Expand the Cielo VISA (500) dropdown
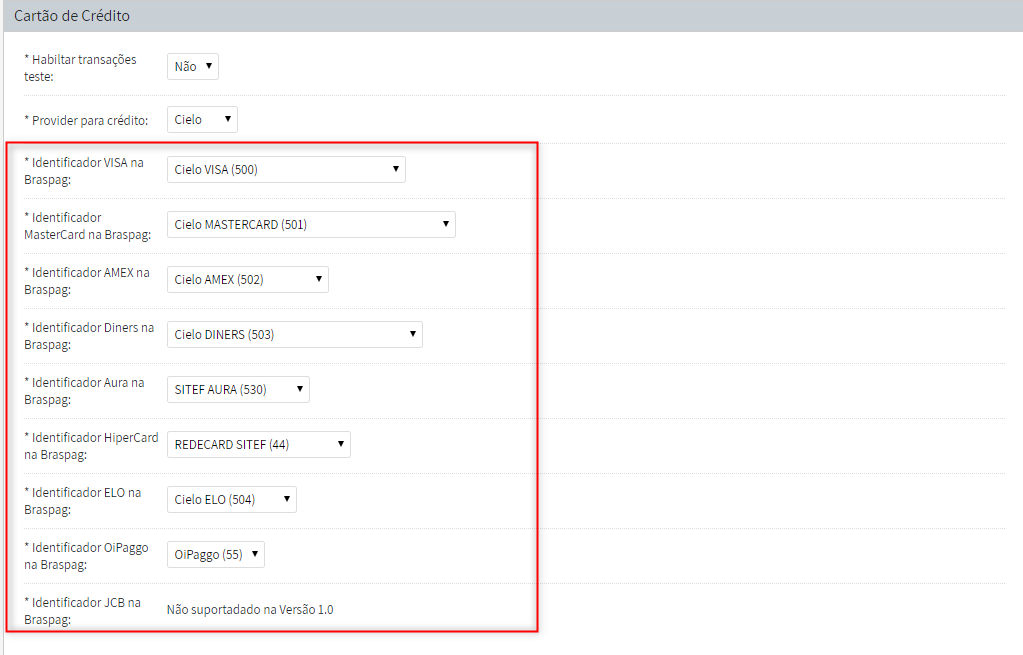Image resolution: width=1023 pixels, height=655 pixels. (x=286, y=170)
